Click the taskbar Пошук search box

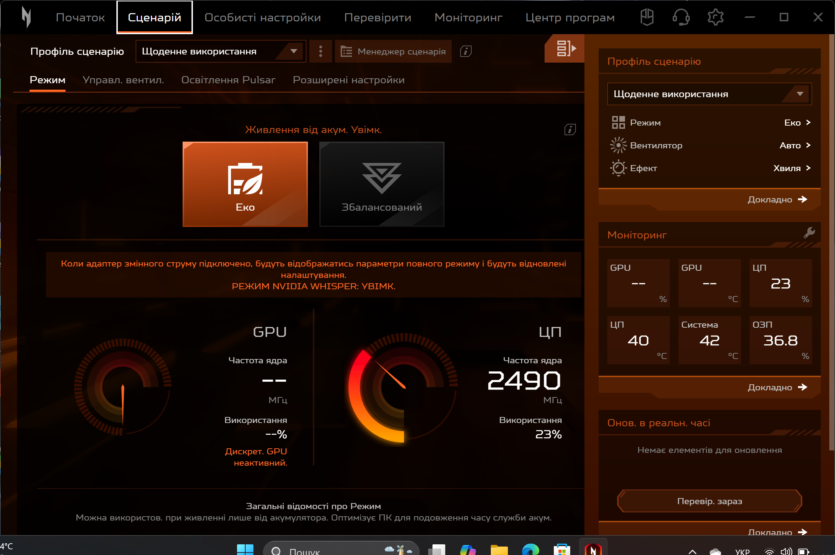click(x=341, y=550)
